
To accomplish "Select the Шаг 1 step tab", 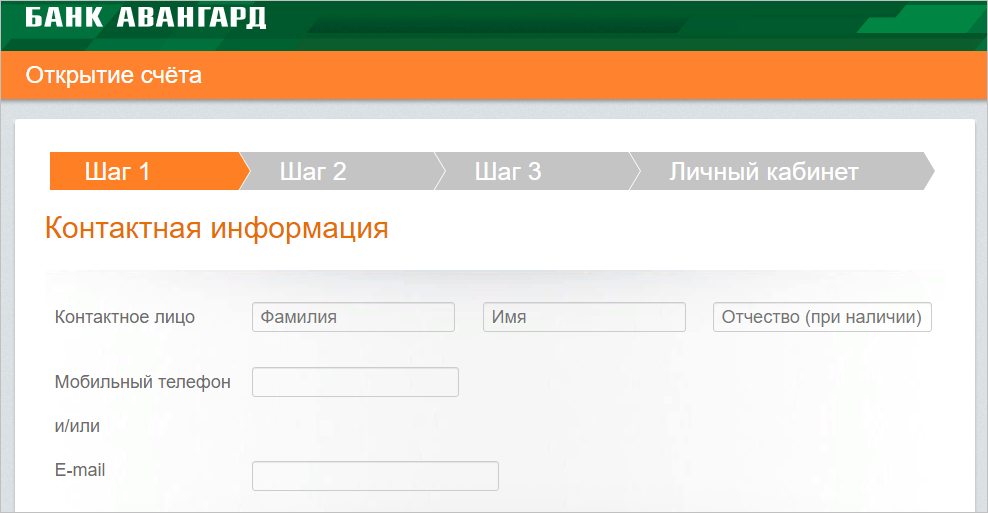I will tap(149, 171).
